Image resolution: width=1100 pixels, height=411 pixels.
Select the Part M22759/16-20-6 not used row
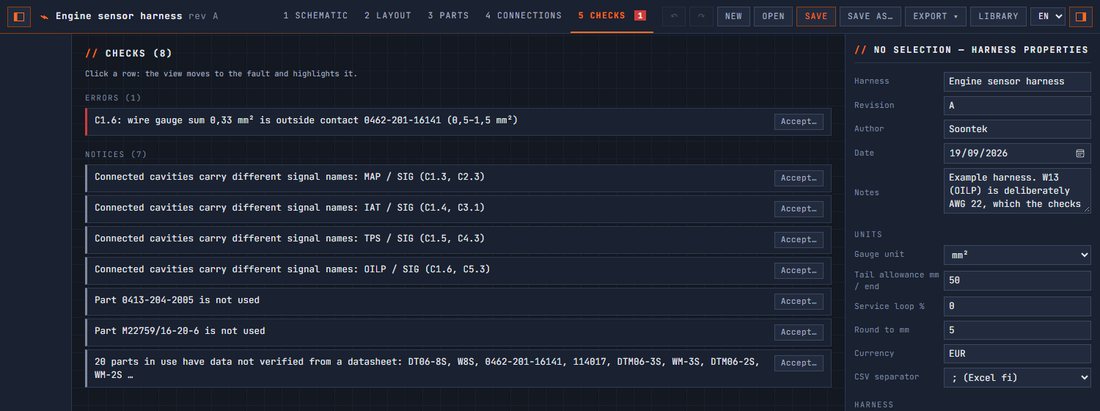(458, 332)
